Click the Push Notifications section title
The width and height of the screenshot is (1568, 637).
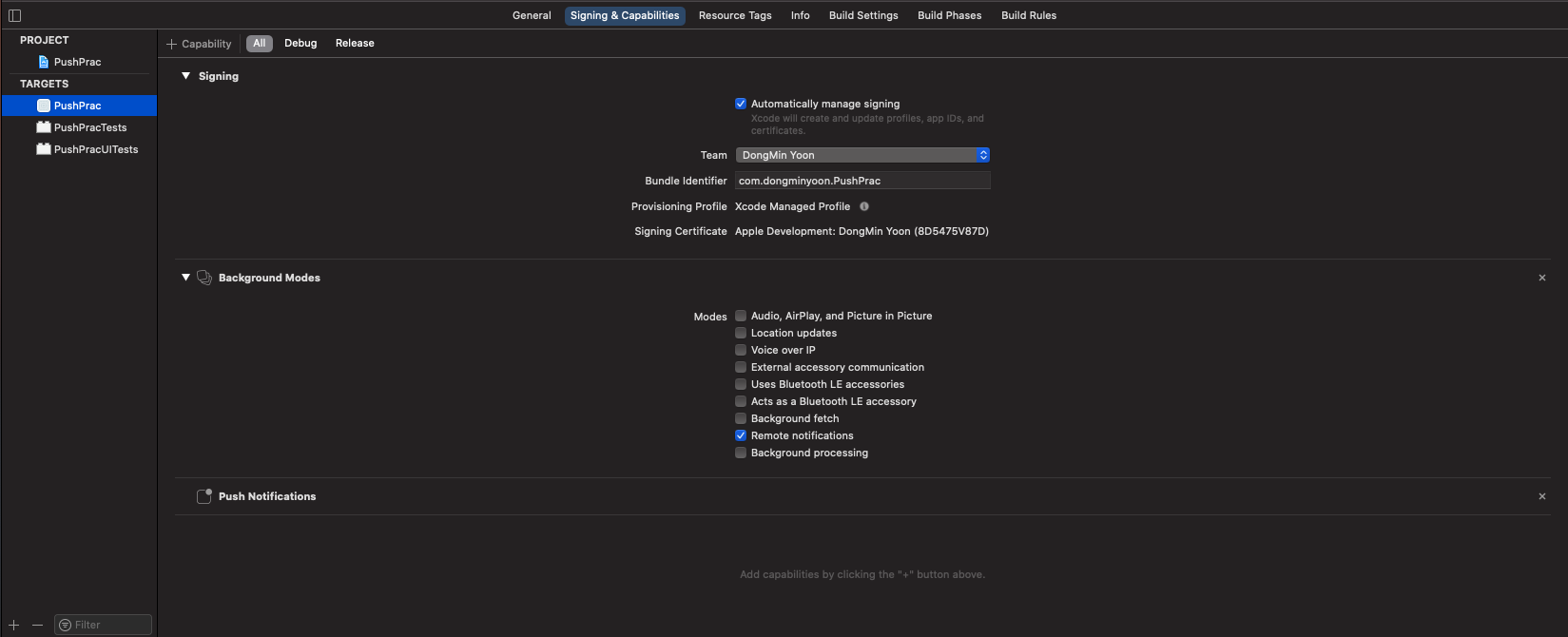(267, 496)
